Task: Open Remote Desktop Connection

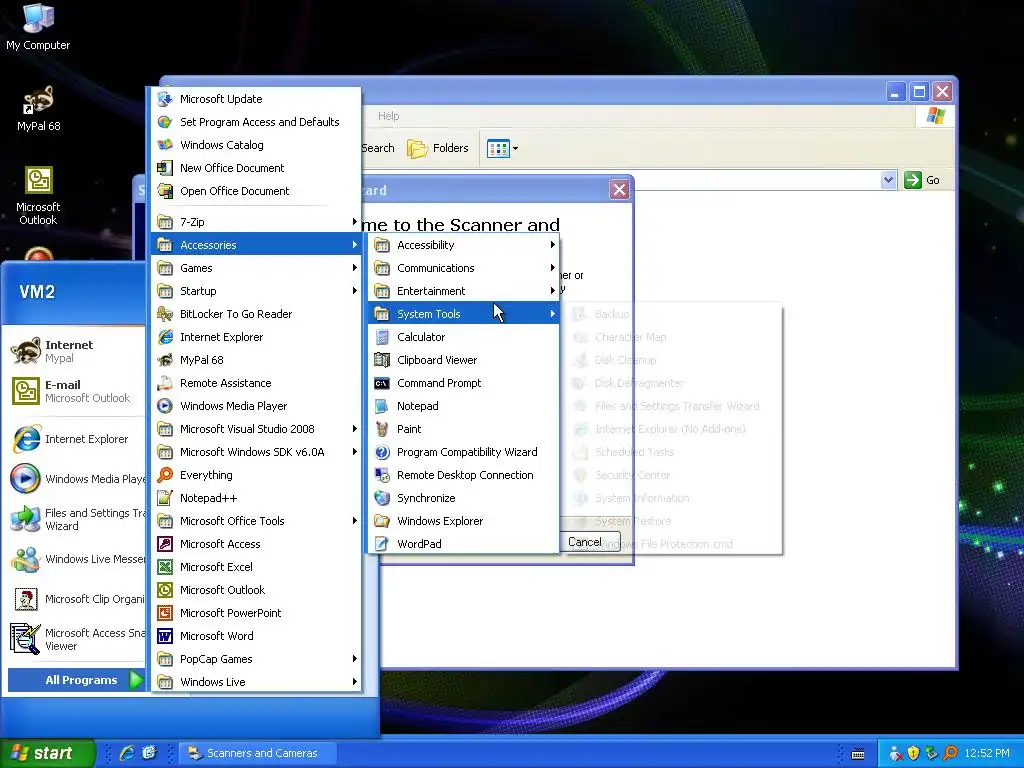Action: pyautogui.click(x=464, y=475)
